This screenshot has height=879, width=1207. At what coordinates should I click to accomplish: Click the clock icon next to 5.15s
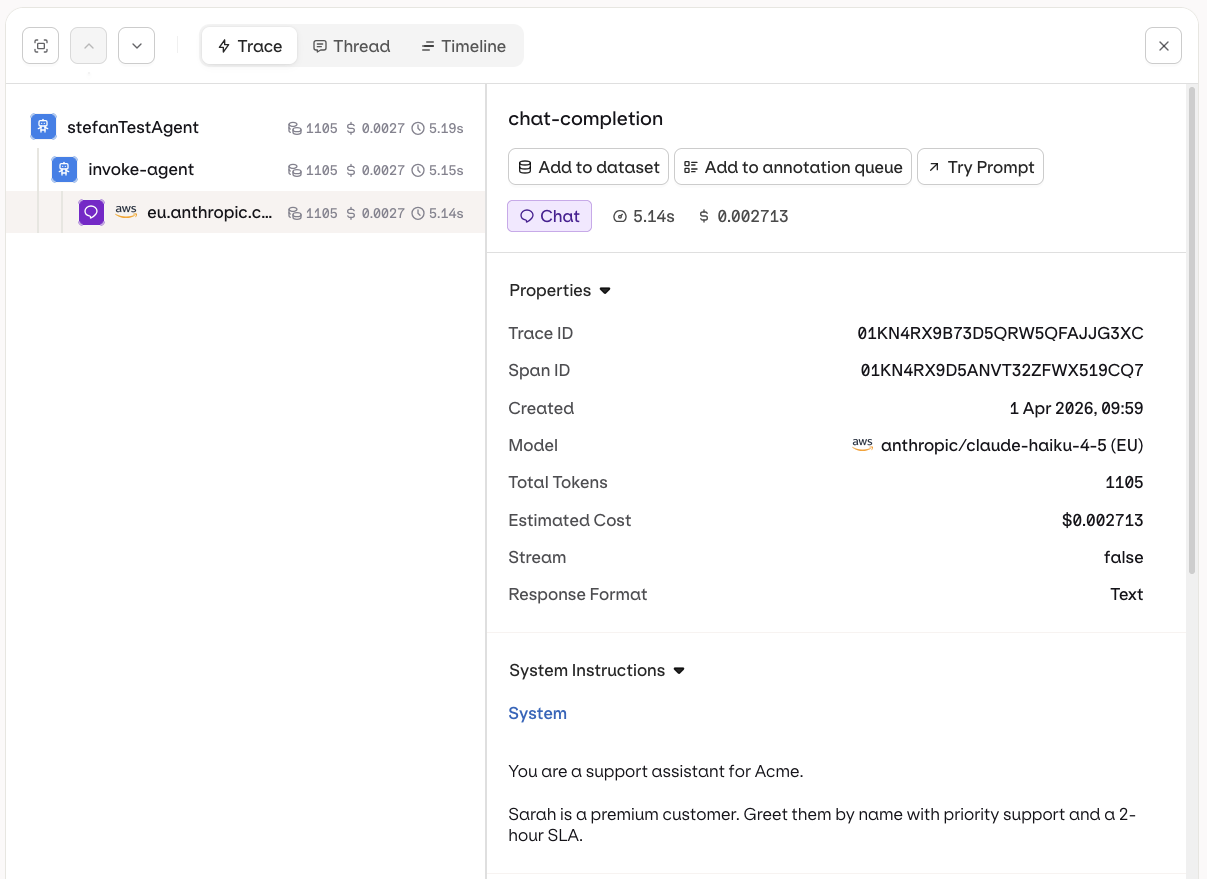click(x=418, y=171)
